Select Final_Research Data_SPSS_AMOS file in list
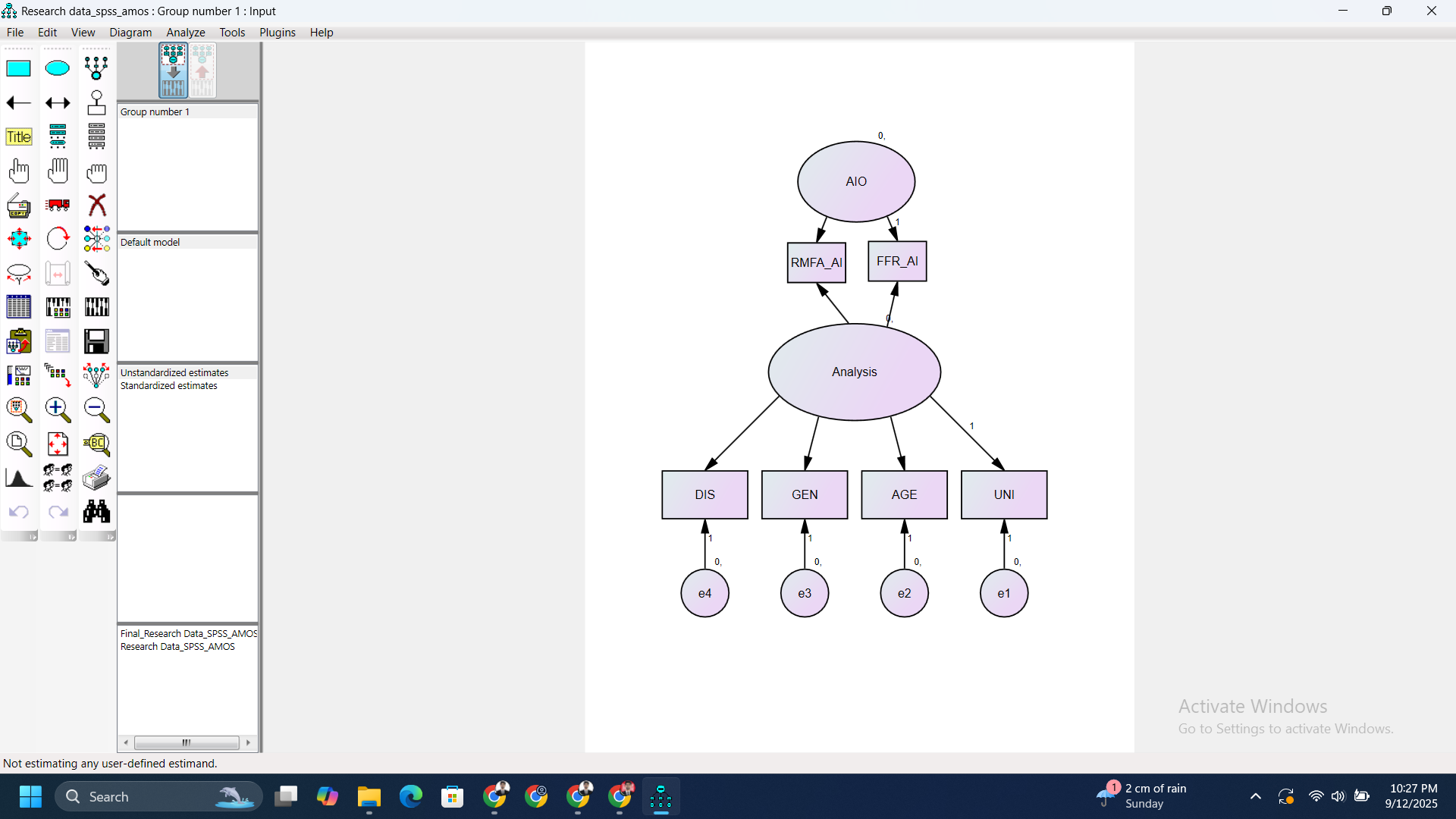This screenshot has height=819, width=1456. (x=188, y=634)
